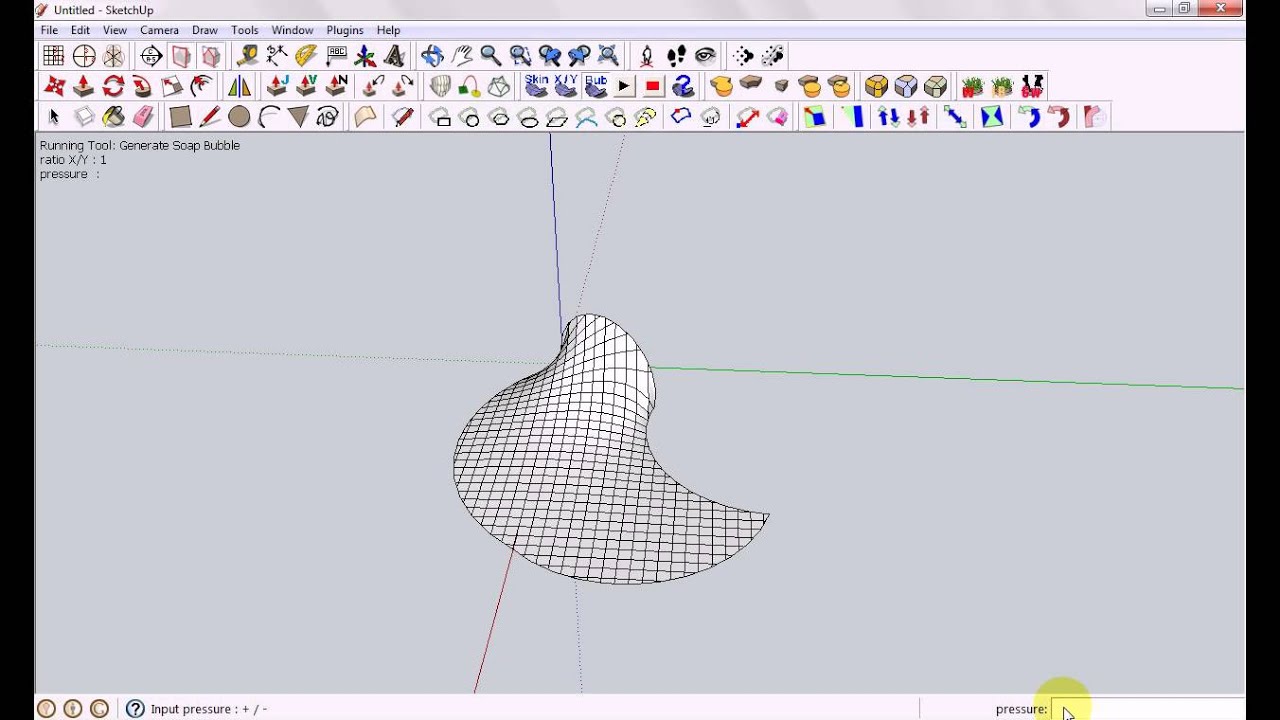1280x720 pixels.
Task: Select the Follow Me tool
Action: [x=142, y=86]
